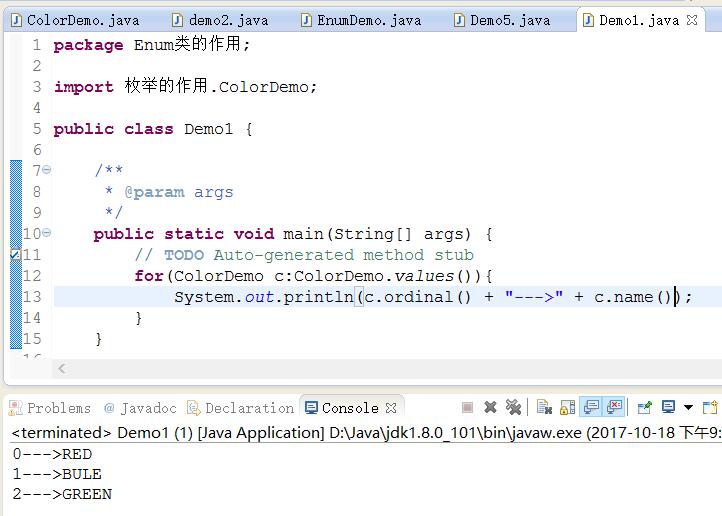722x516 pixels.
Task: Collapse the Javadoc comment at line 7
Action: coord(47,170)
